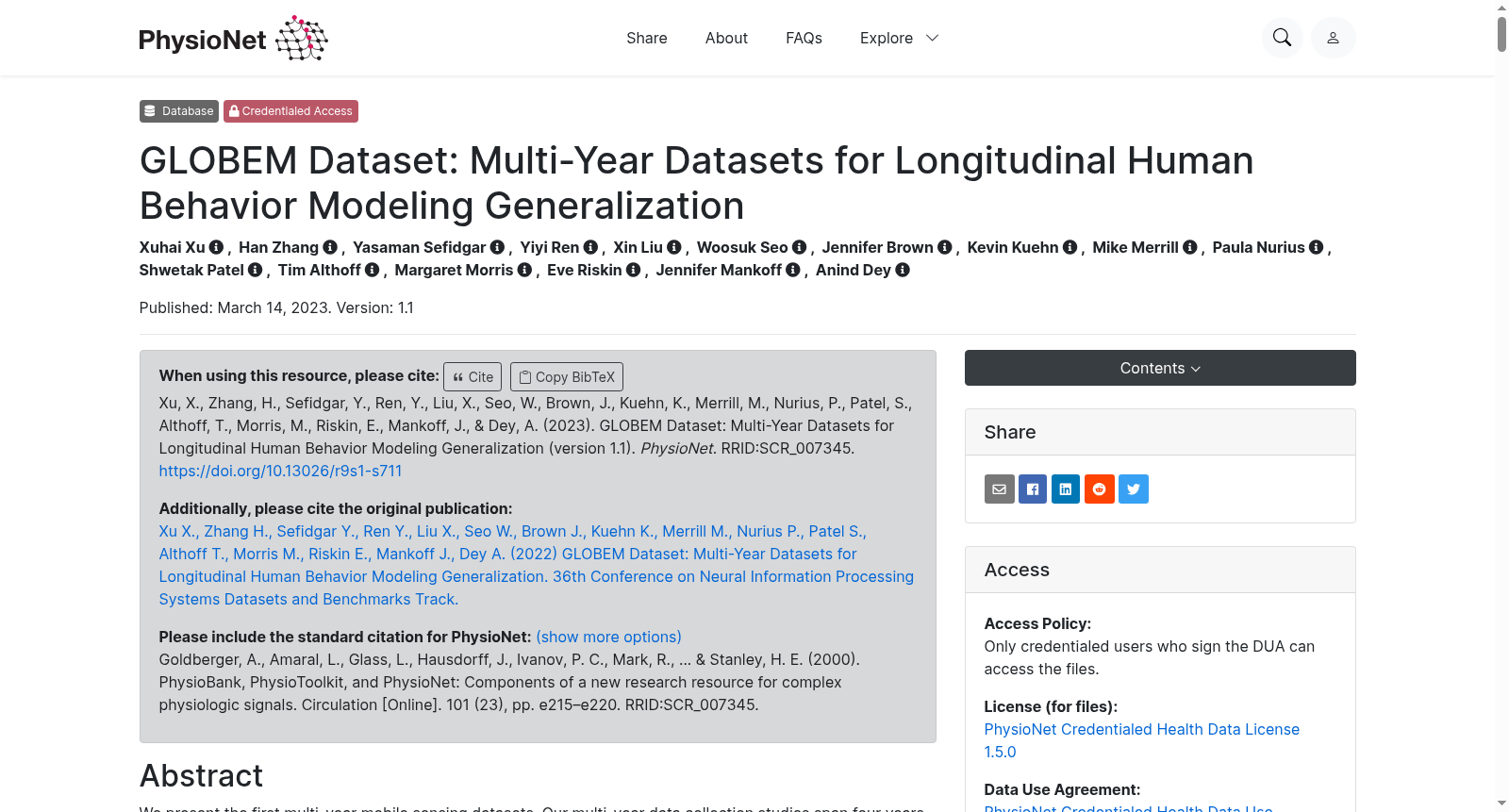The image size is (1509, 812).
Task: Open the Share nav item
Action: point(647,38)
